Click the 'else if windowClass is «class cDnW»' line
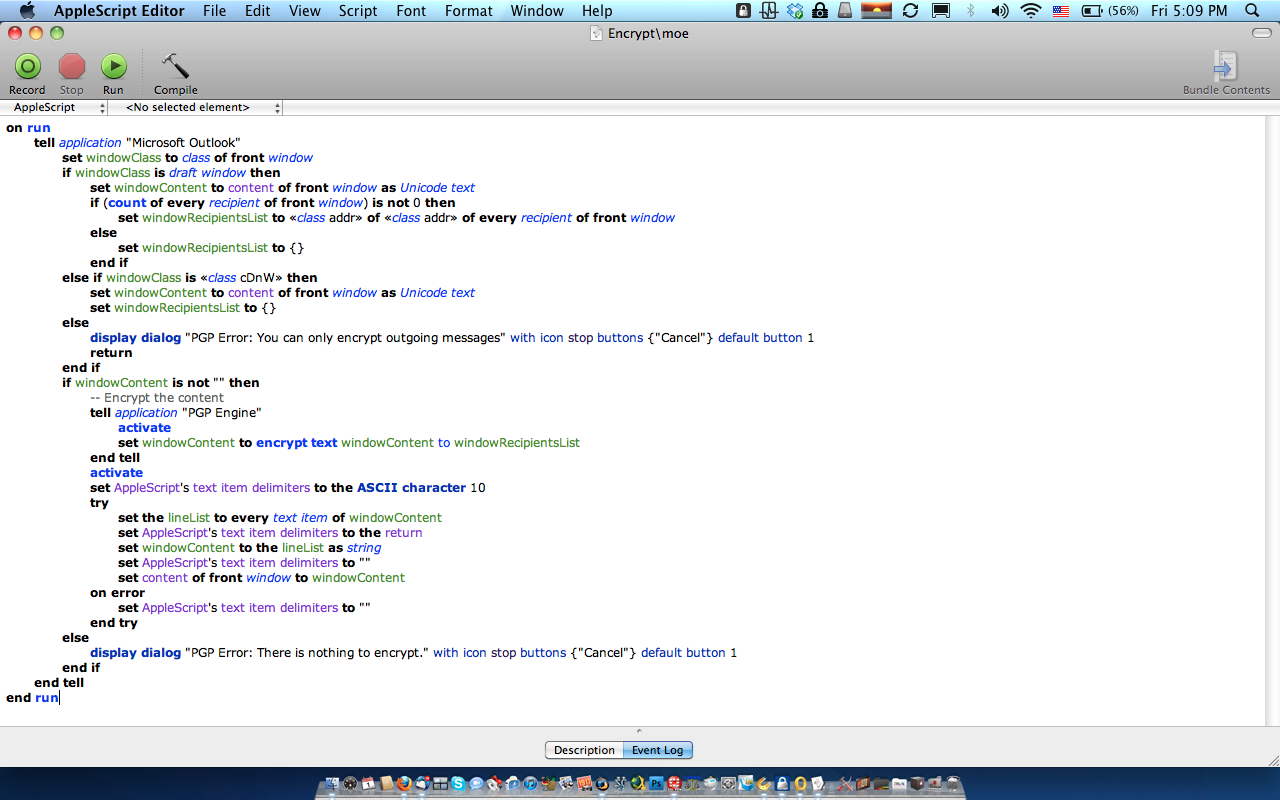This screenshot has width=1280, height=800. 190,278
